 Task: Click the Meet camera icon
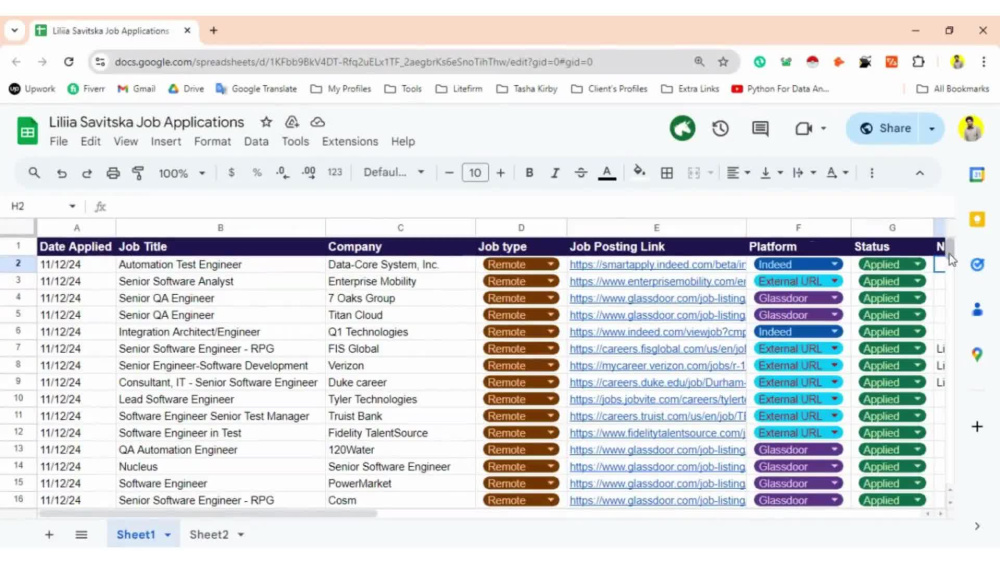(803, 128)
